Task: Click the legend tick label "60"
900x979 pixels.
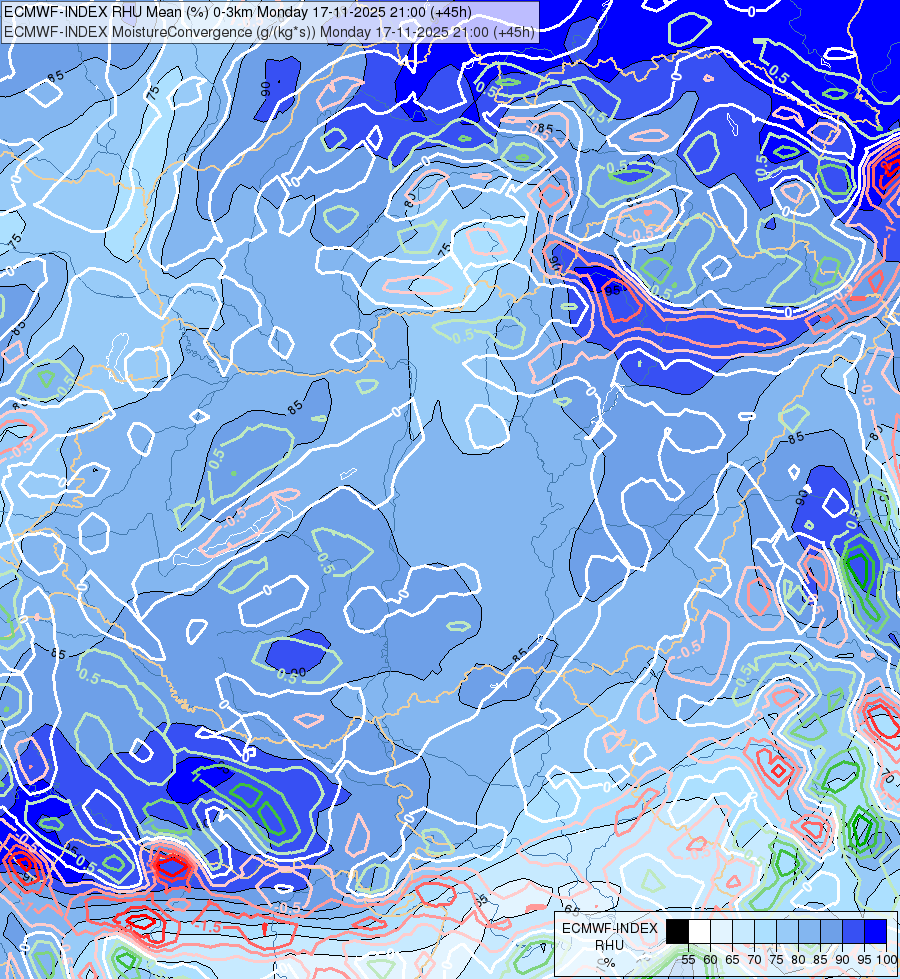Action: tap(710, 960)
